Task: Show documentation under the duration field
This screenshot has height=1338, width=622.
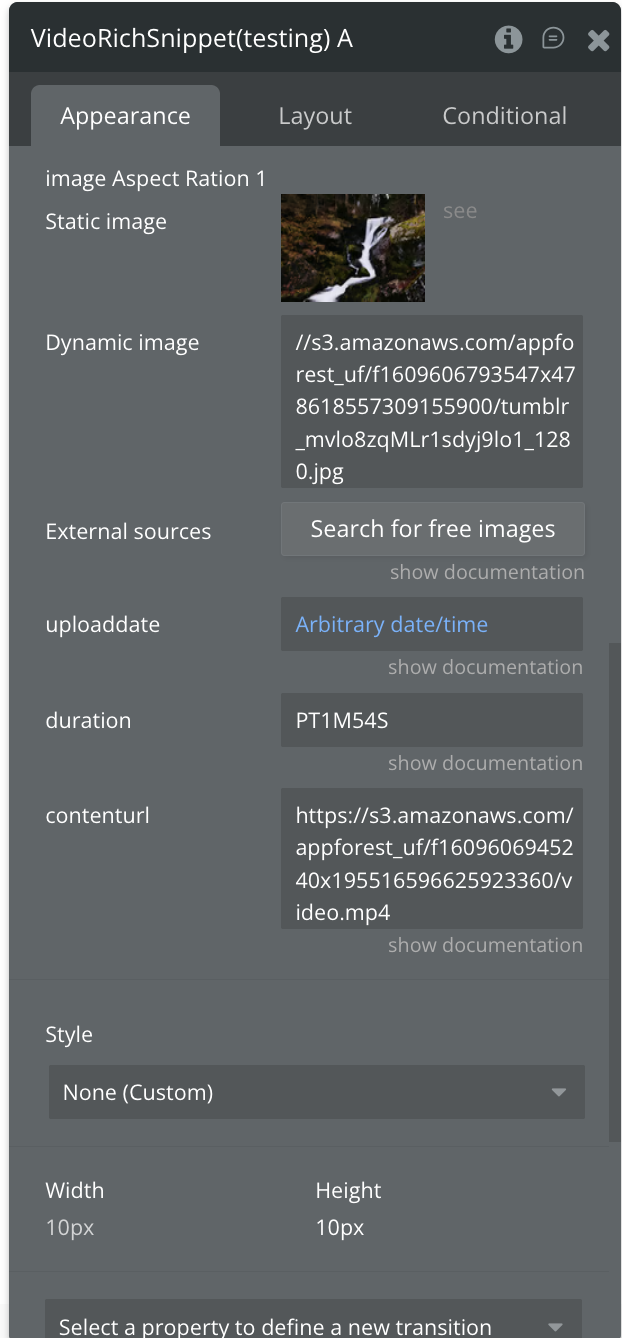Action: 486,763
